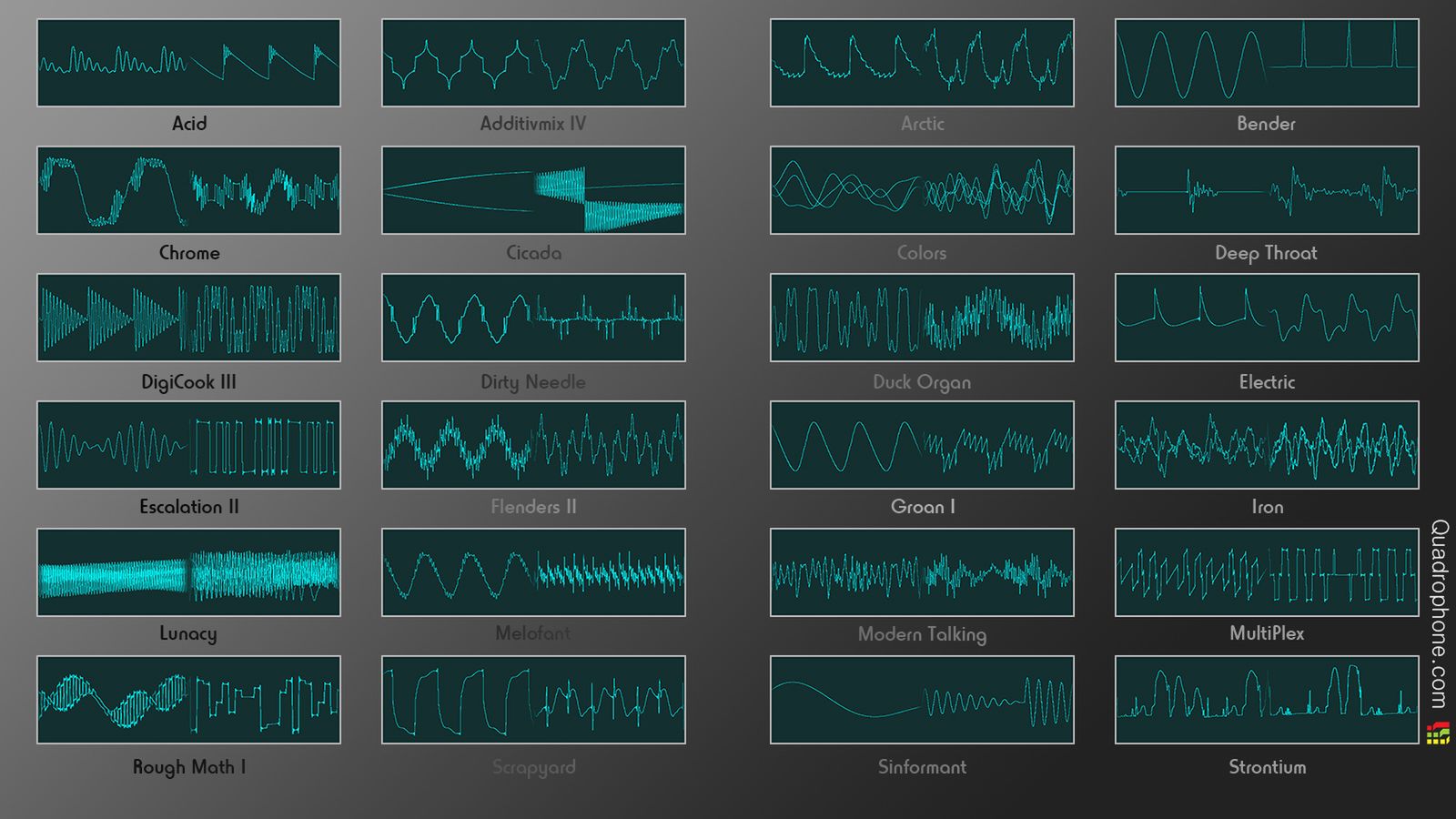The height and width of the screenshot is (819, 1456).
Task: Open the DigiCook III waveform preview
Action: 188,317
